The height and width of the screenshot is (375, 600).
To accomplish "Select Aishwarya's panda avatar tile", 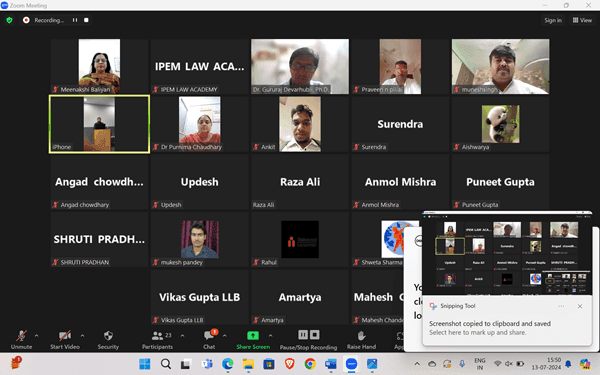I will pyautogui.click(x=501, y=124).
